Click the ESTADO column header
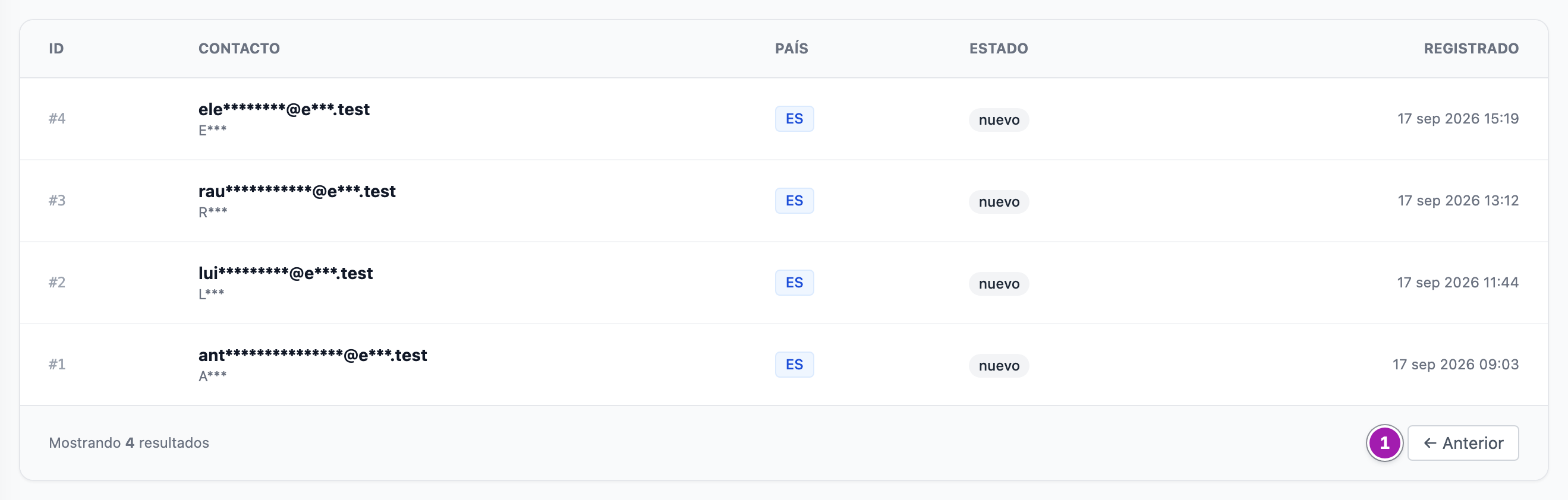This screenshot has height=500, width=1568. [998, 49]
